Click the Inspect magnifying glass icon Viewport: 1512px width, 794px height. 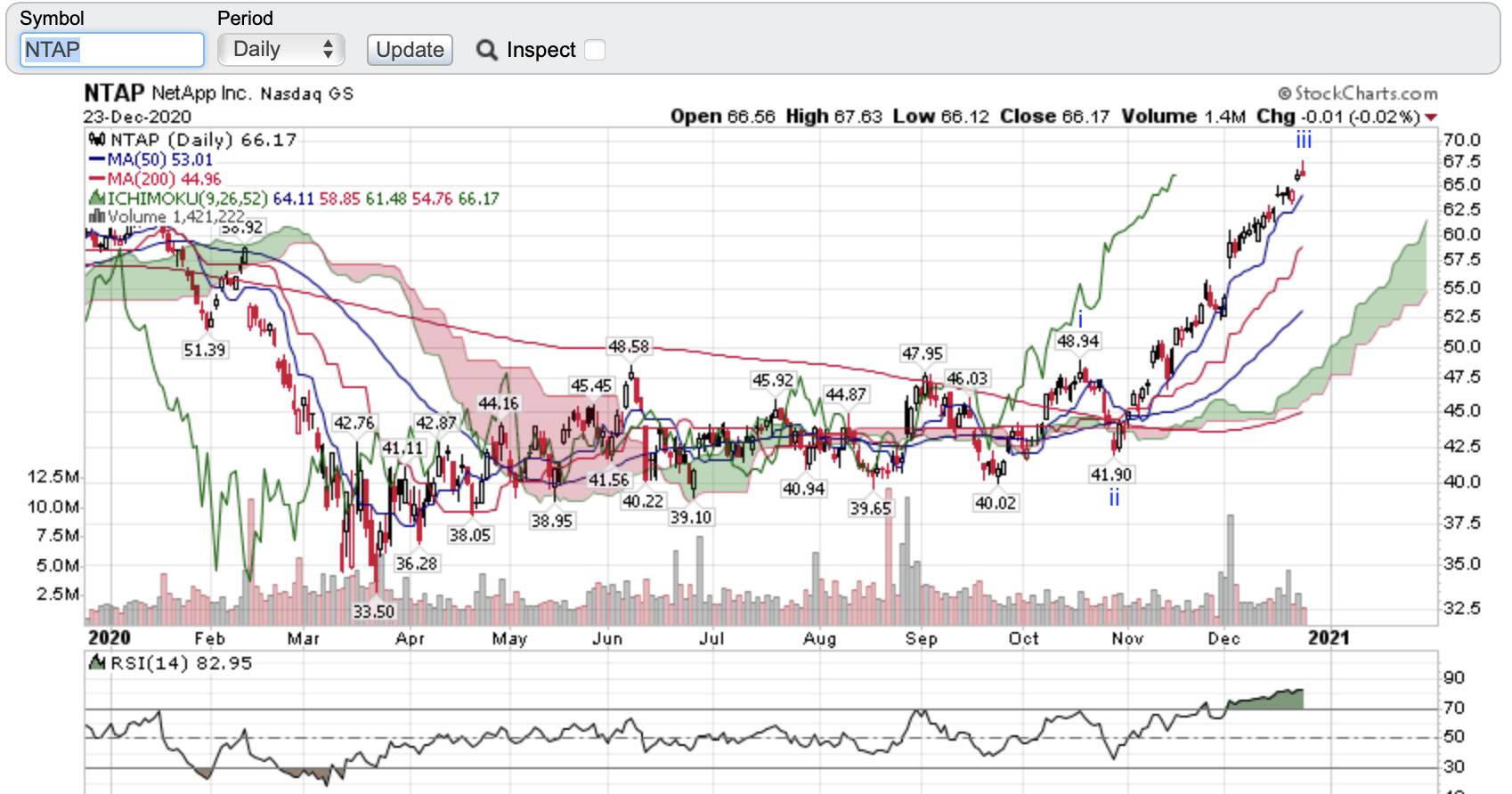coord(486,50)
